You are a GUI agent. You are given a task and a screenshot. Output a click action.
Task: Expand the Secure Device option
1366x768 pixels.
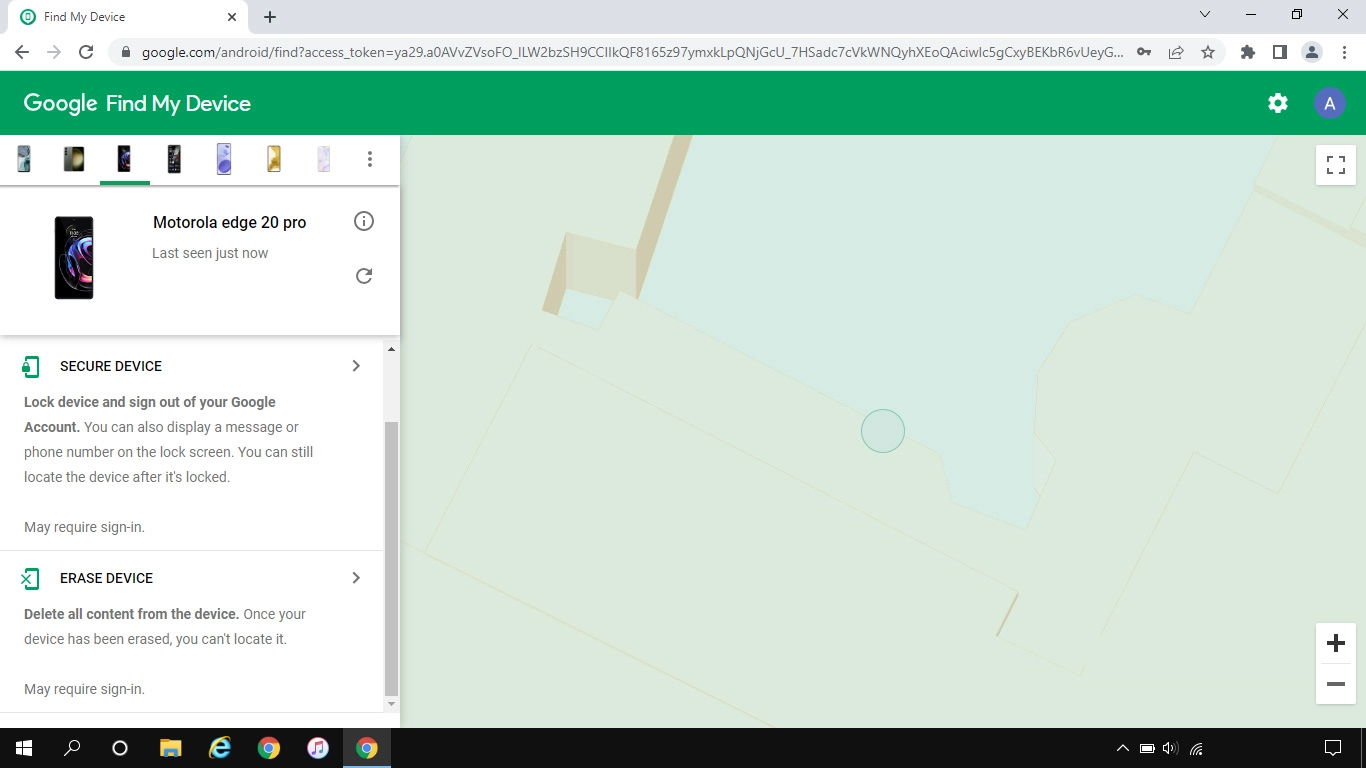click(x=356, y=366)
